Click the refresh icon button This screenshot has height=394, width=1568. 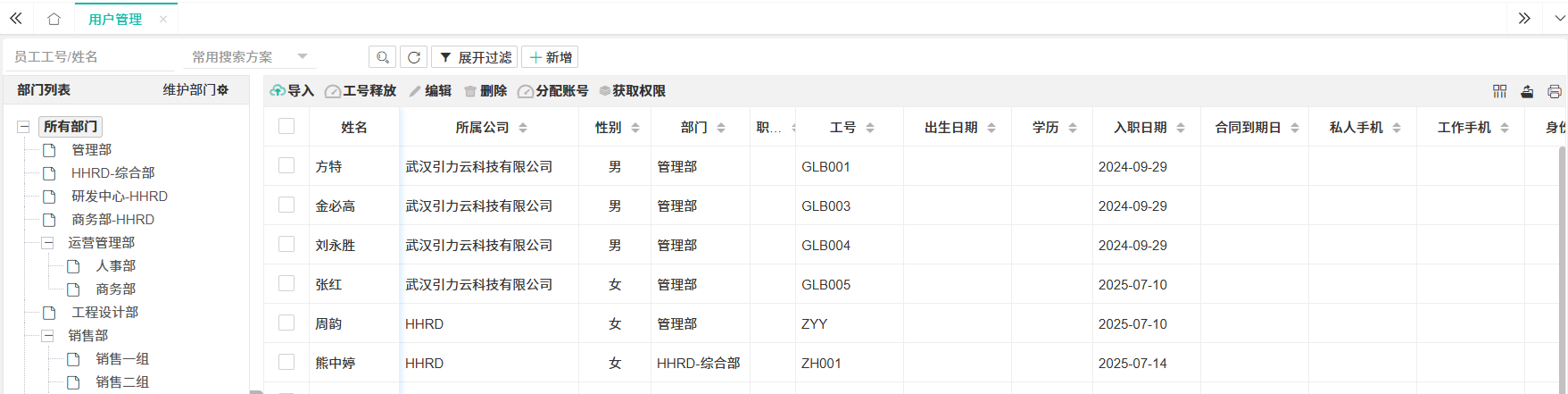pos(413,57)
